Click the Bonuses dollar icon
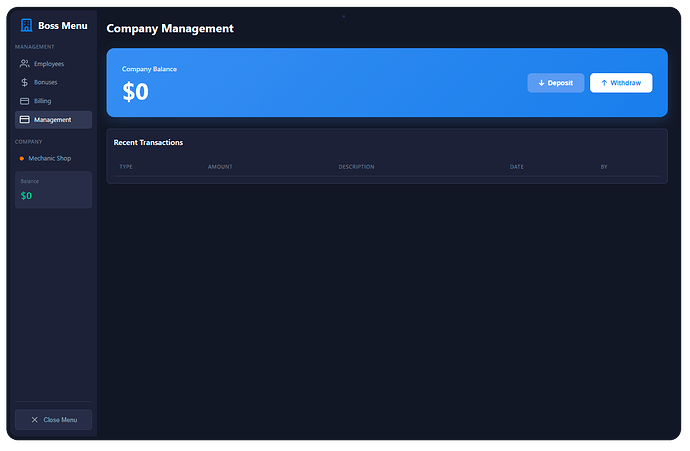Image resolution: width=690 pixels, height=451 pixels. (x=25, y=82)
